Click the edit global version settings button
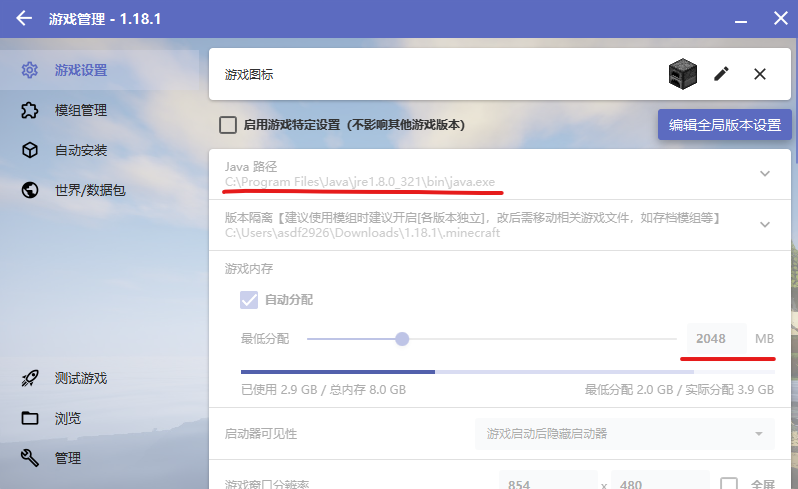Viewport: 798px width, 489px height. click(724, 125)
